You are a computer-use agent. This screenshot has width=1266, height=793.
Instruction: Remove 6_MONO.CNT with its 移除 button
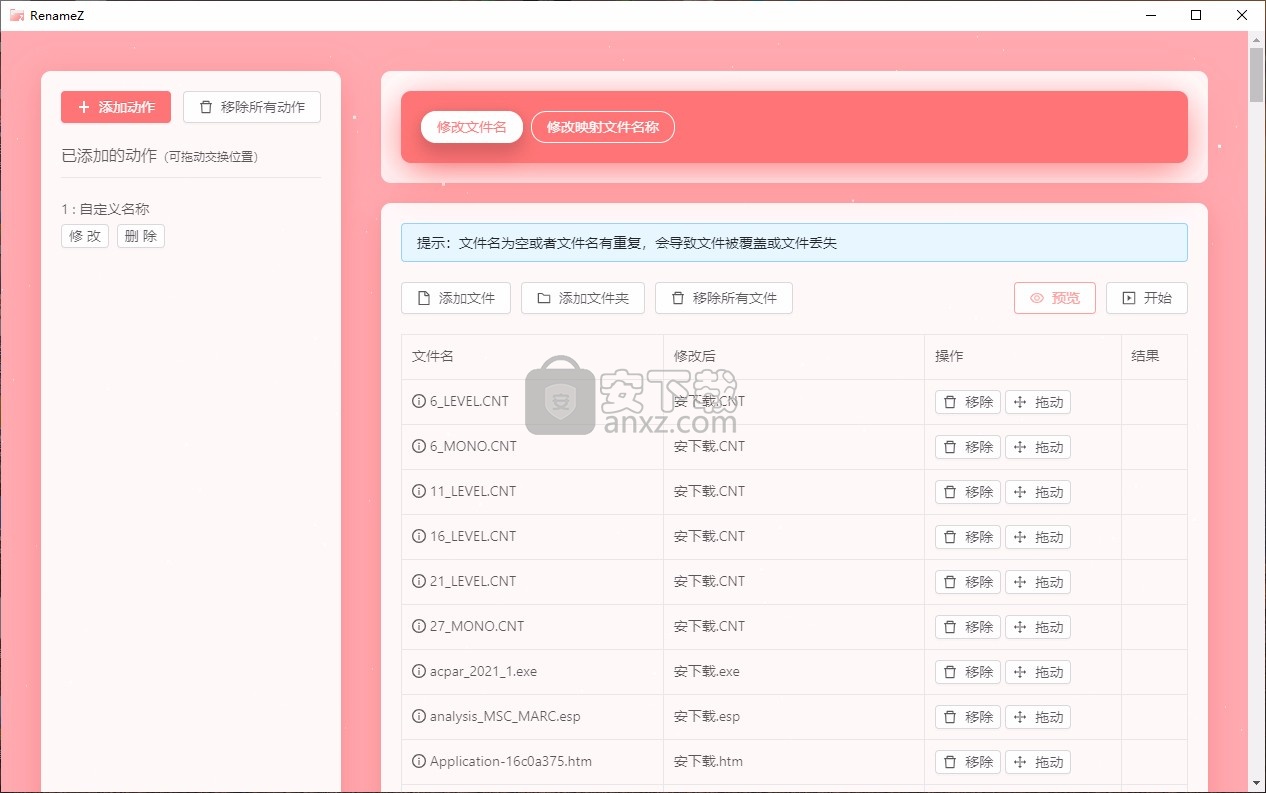pos(968,447)
